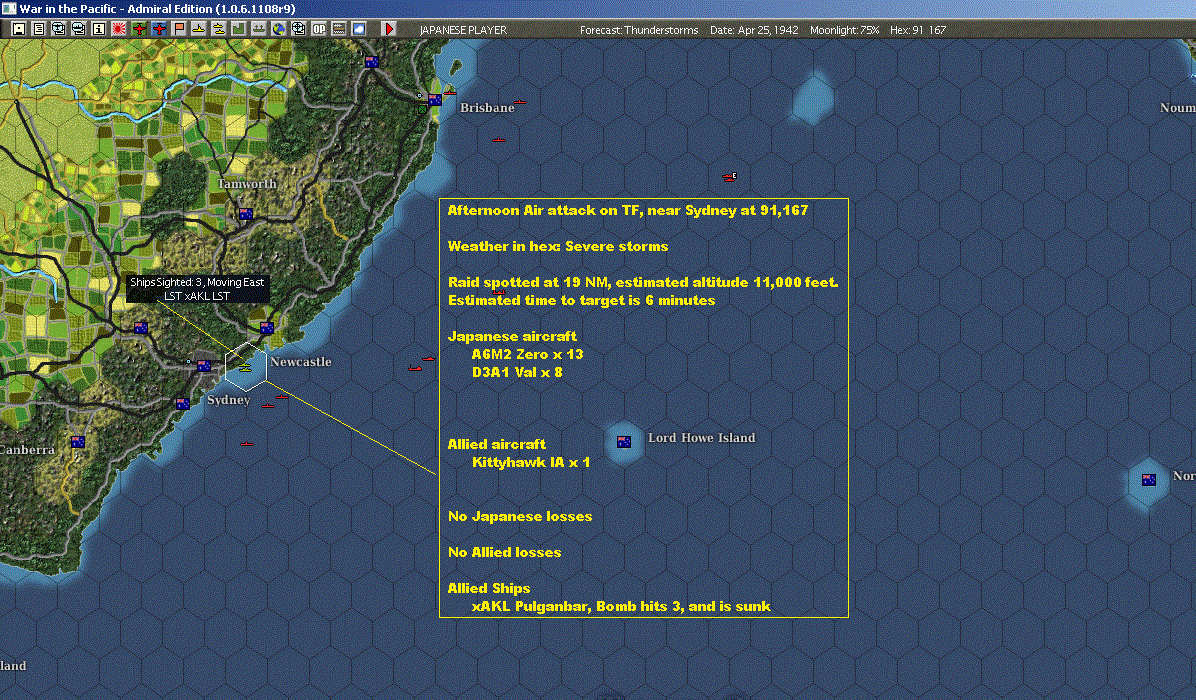This screenshot has height=700, width=1196.
Task: Click the 'Hex: 91 167' status text
Action: [918, 30]
